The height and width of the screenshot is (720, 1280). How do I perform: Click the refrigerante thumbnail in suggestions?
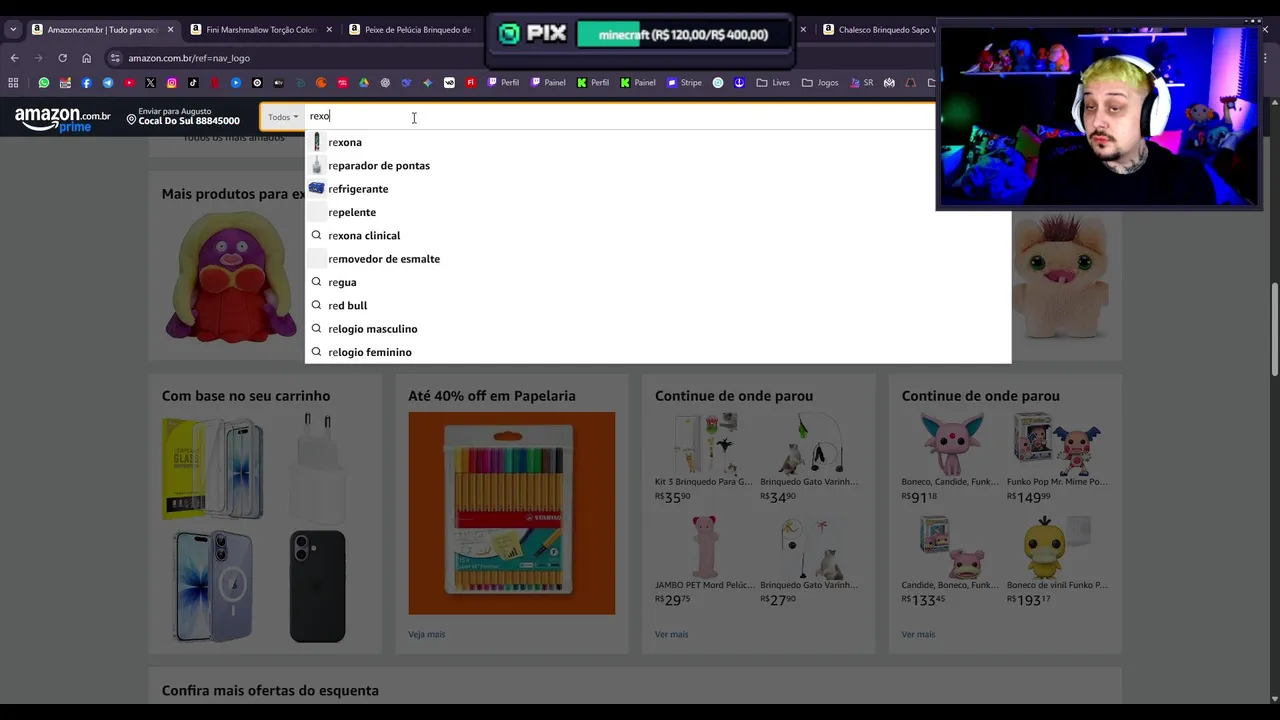tap(316, 188)
